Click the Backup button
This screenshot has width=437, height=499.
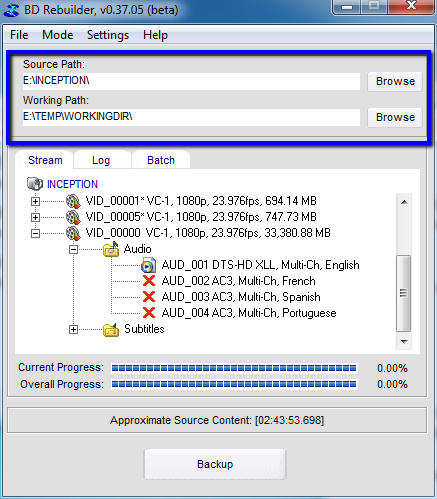click(x=215, y=464)
